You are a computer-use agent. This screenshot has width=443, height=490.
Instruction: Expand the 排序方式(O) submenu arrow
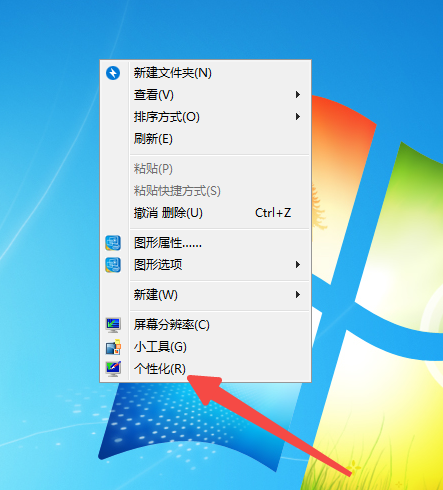(x=298, y=117)
